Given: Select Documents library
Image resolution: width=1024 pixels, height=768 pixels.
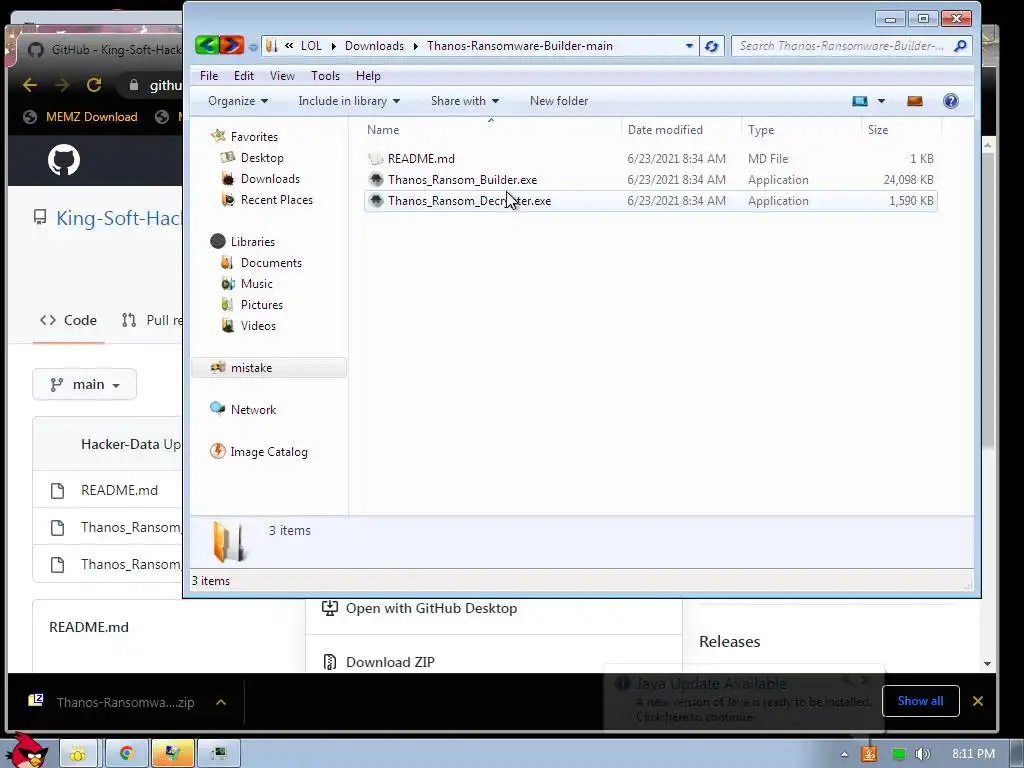Looking at the screenshot, I should [271, 263].
